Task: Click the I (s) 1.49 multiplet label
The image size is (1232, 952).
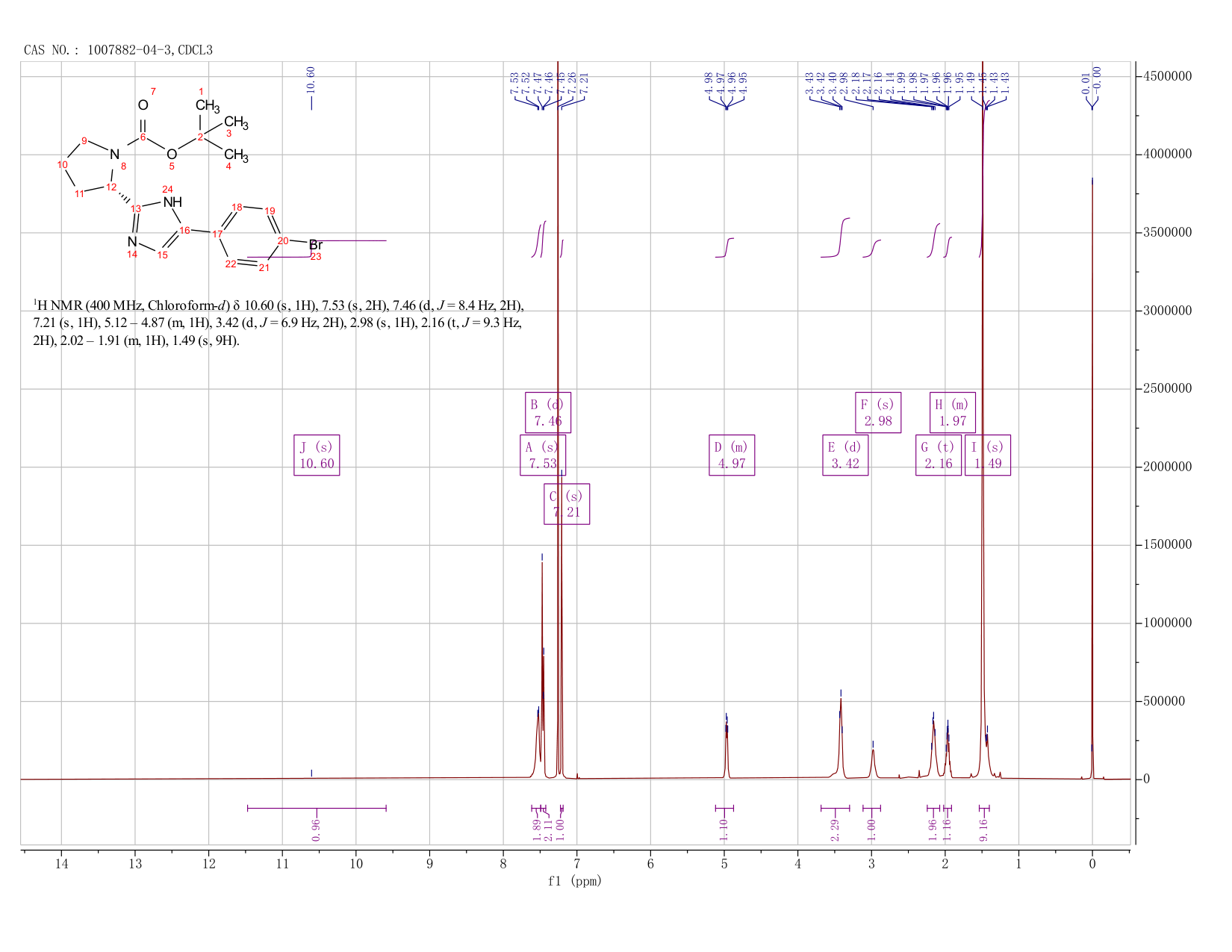Action: tap(988, 455)
